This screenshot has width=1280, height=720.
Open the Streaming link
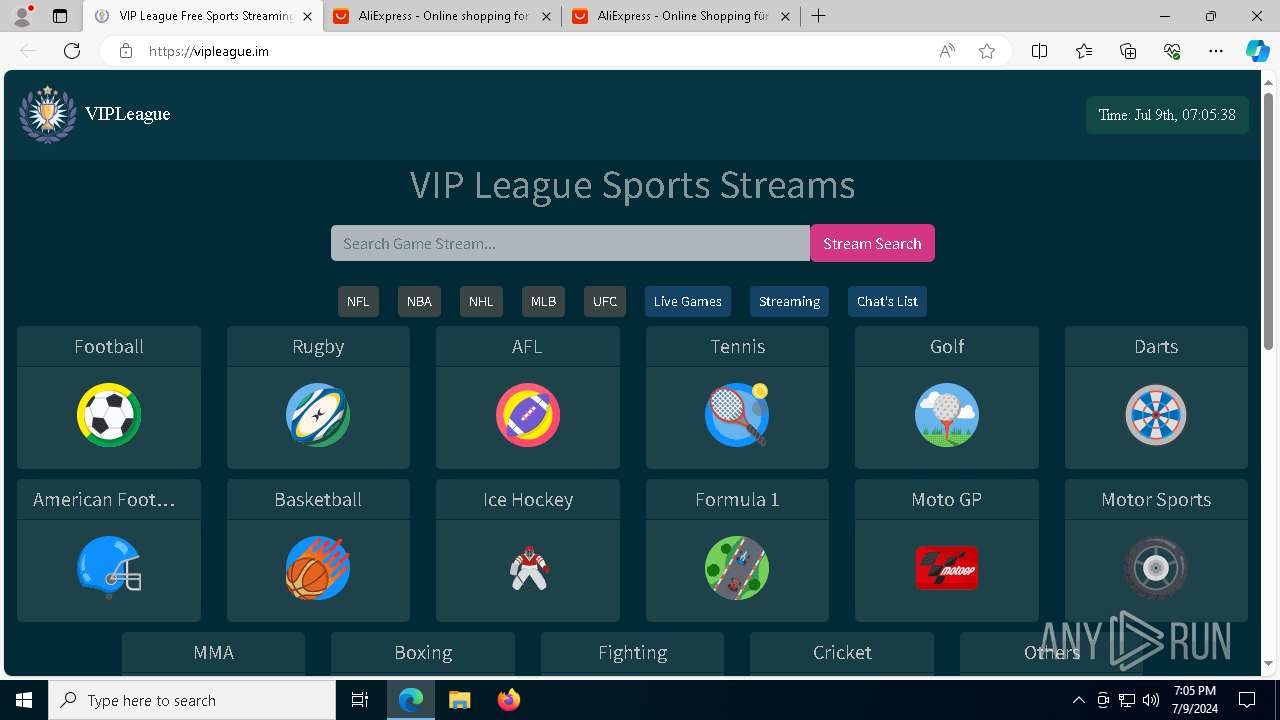coord(789,301)
